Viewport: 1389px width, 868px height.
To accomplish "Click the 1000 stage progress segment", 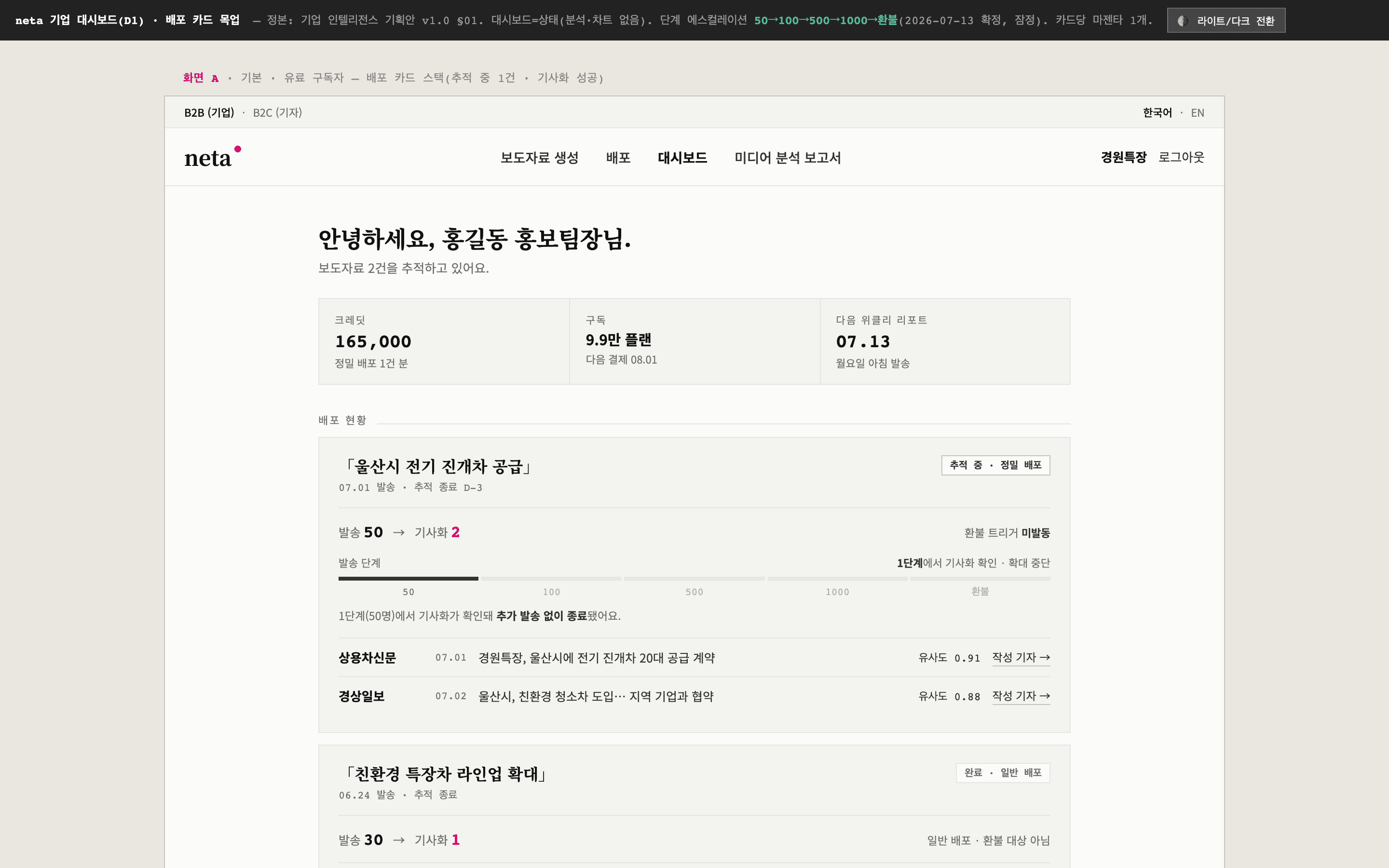I will (x=837, y=579).
